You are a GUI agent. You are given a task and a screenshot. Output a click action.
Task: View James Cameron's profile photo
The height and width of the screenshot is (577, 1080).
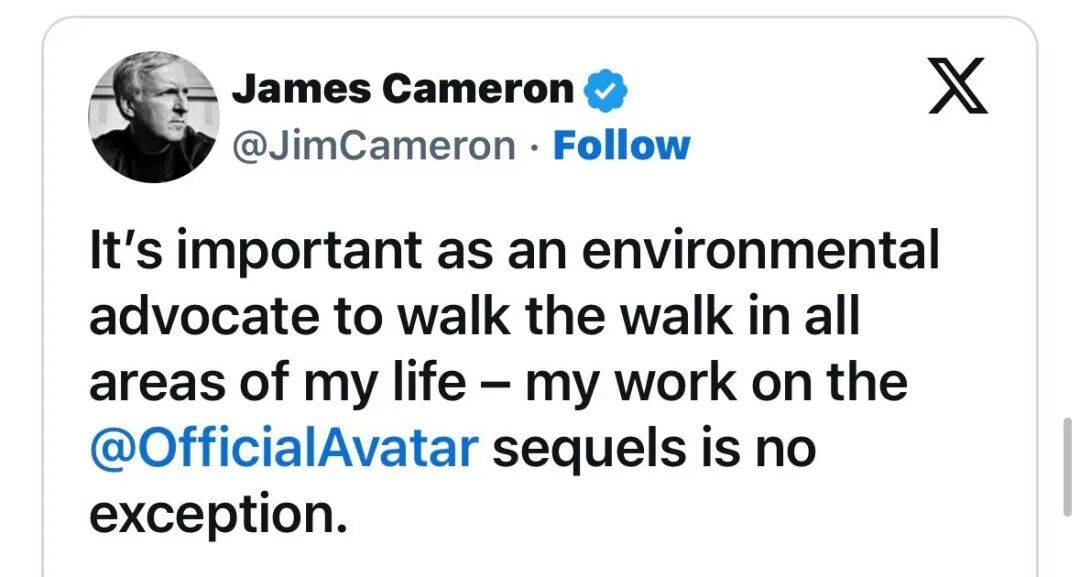(154, 117)
